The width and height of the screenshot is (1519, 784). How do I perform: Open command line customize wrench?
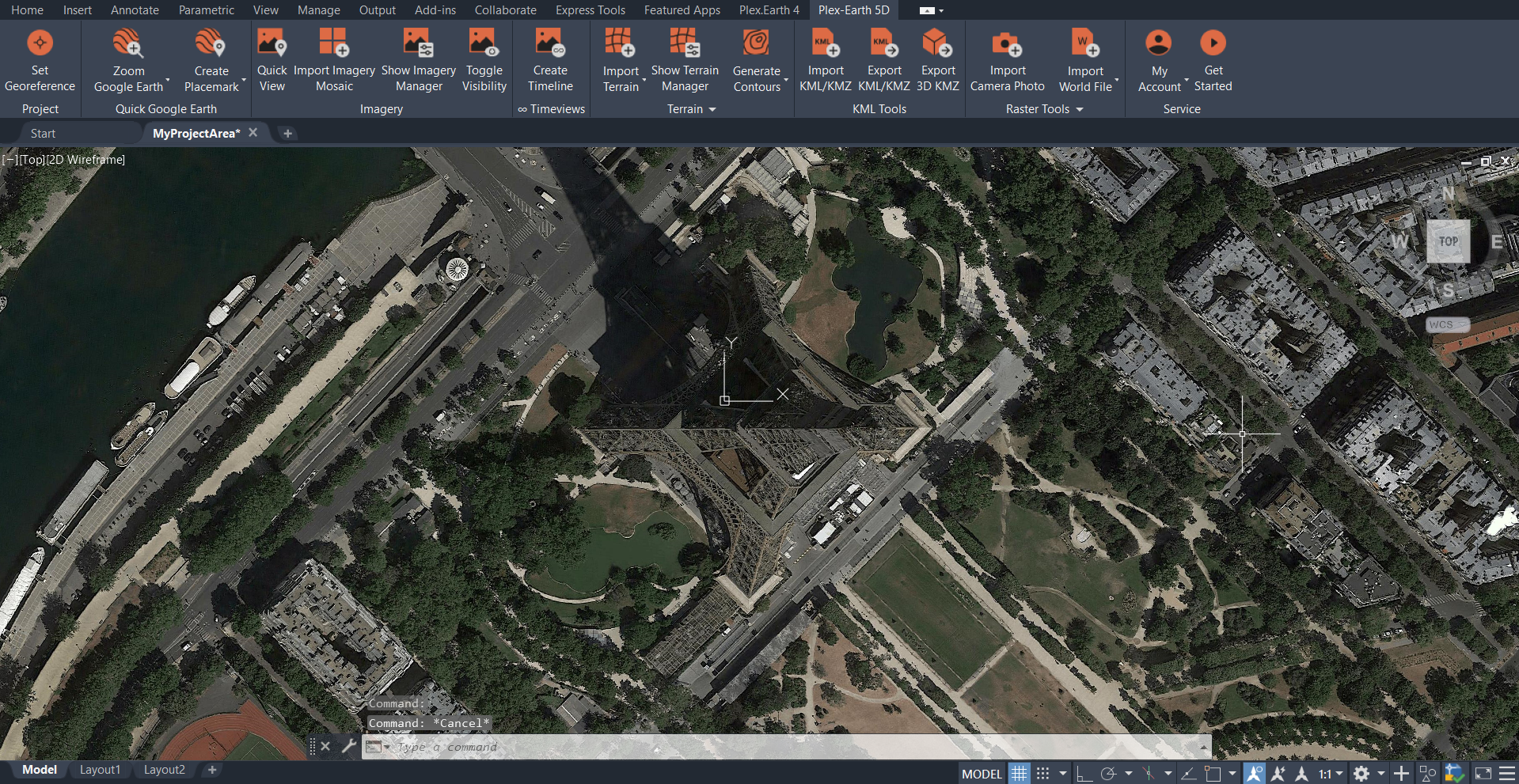pos(349,746)
